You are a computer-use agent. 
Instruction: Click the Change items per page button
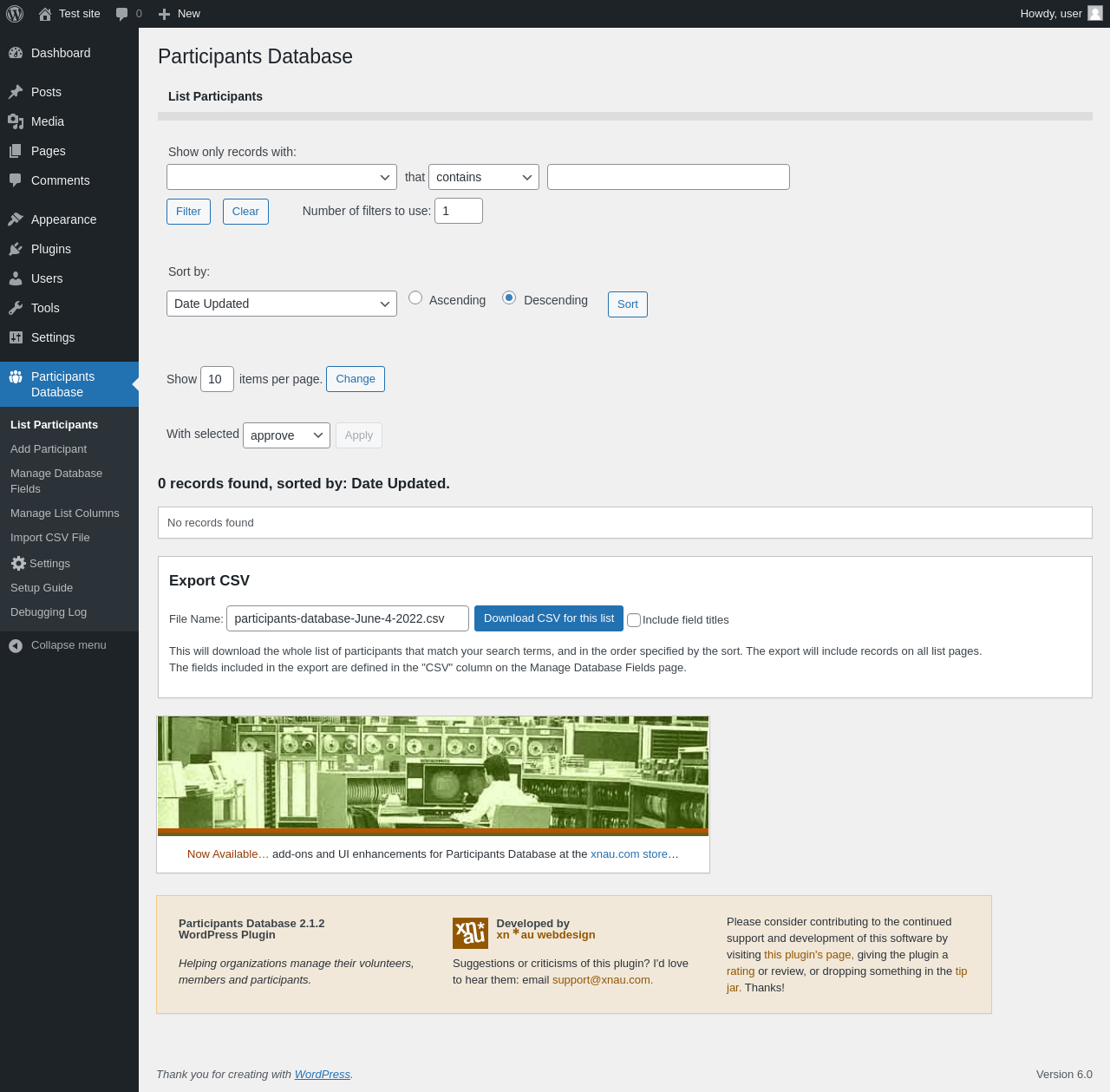click(x=356, y=379)
